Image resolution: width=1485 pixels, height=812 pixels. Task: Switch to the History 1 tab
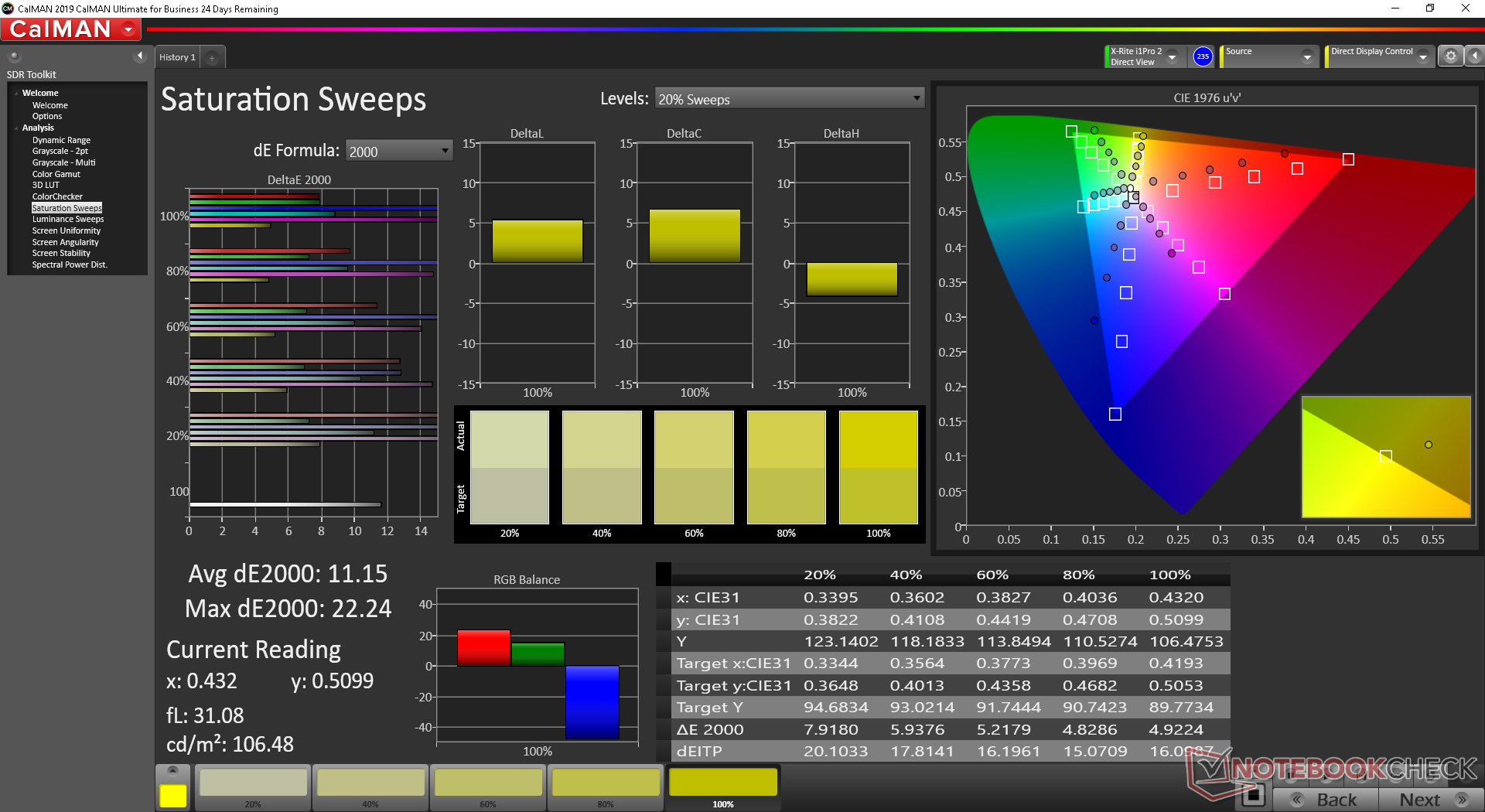[177, 57]
